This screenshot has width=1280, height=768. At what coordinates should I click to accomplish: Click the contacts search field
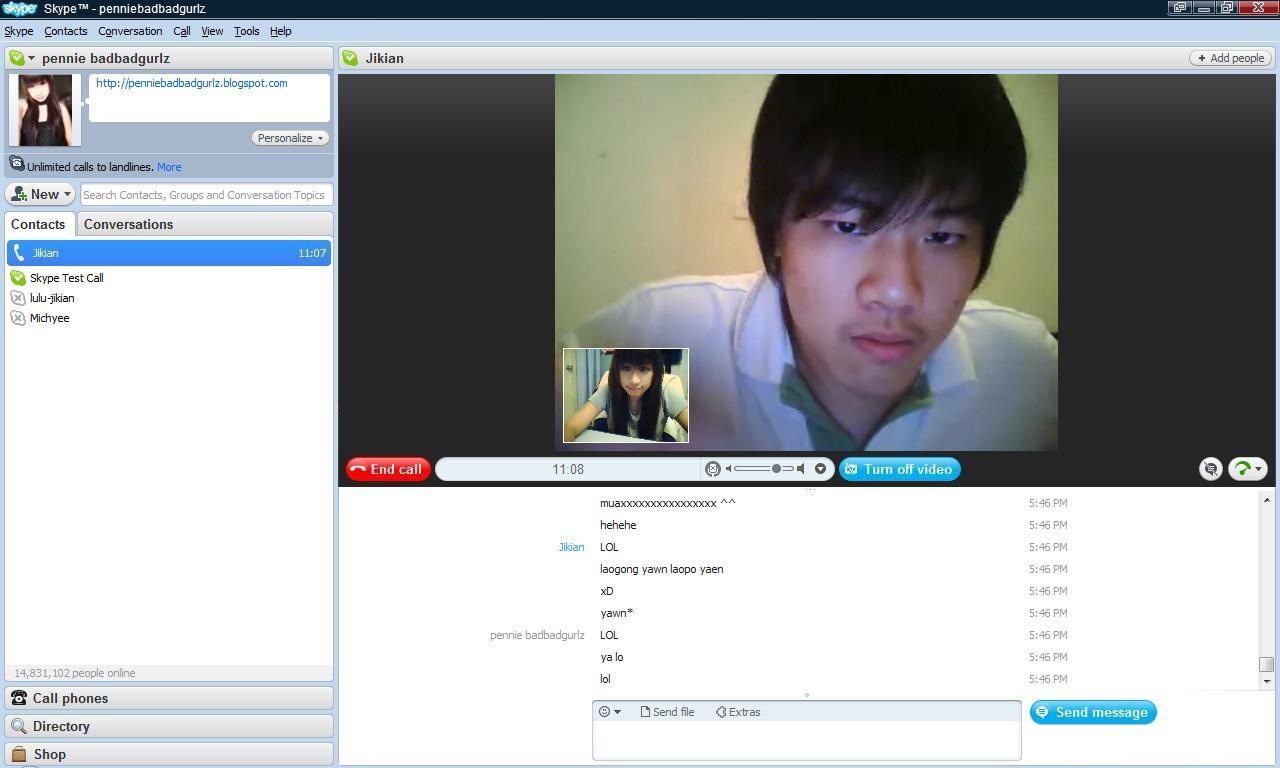coord(206,195)
